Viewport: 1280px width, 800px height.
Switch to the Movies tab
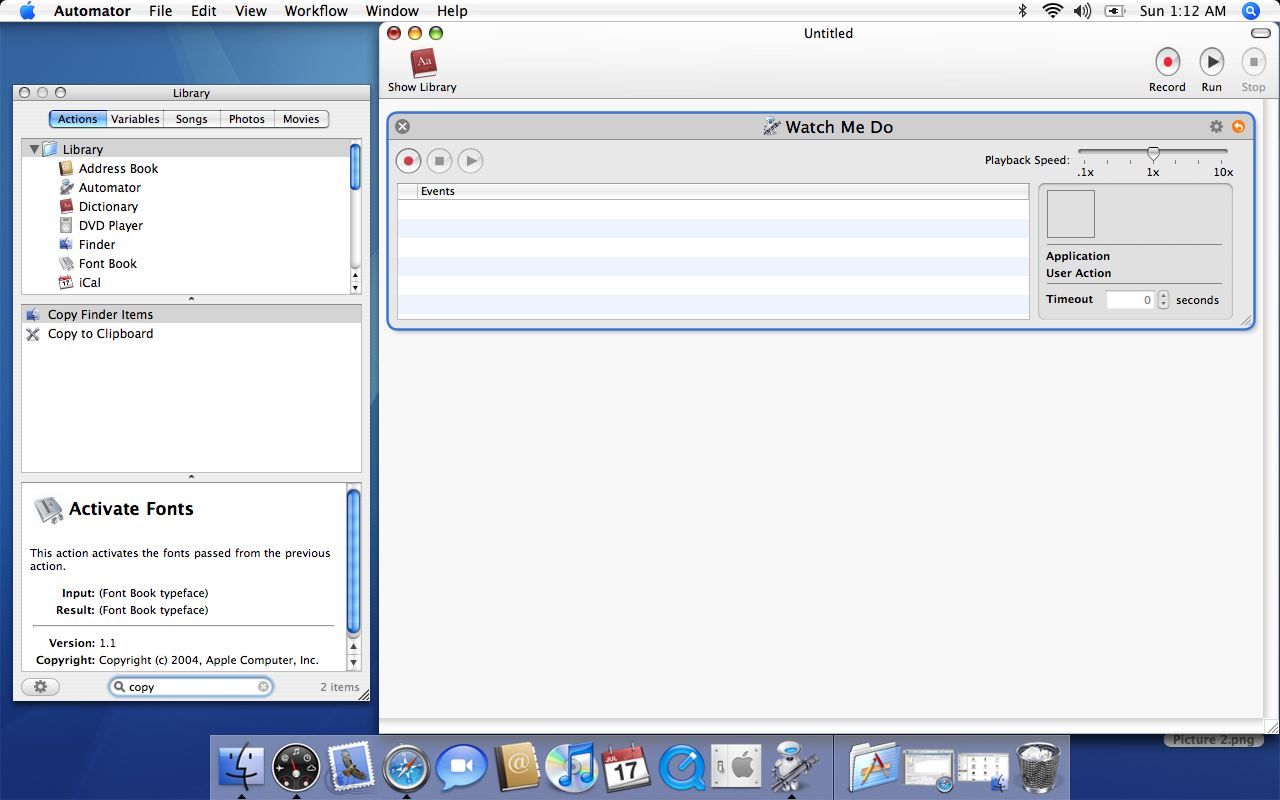pyautogui.click(x=301, y=119)
